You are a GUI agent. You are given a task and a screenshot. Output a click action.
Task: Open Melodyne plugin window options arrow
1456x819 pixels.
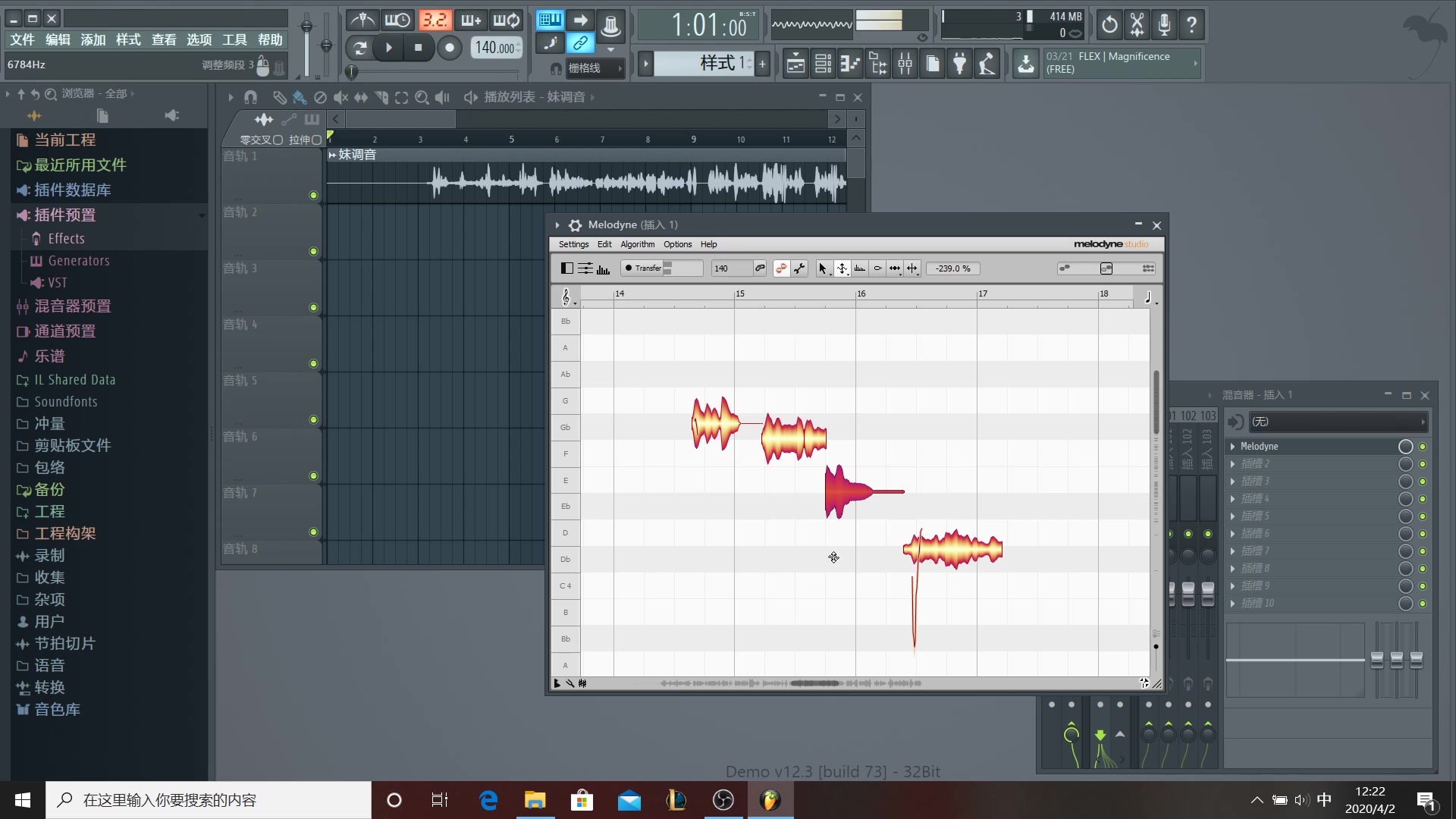557,225
